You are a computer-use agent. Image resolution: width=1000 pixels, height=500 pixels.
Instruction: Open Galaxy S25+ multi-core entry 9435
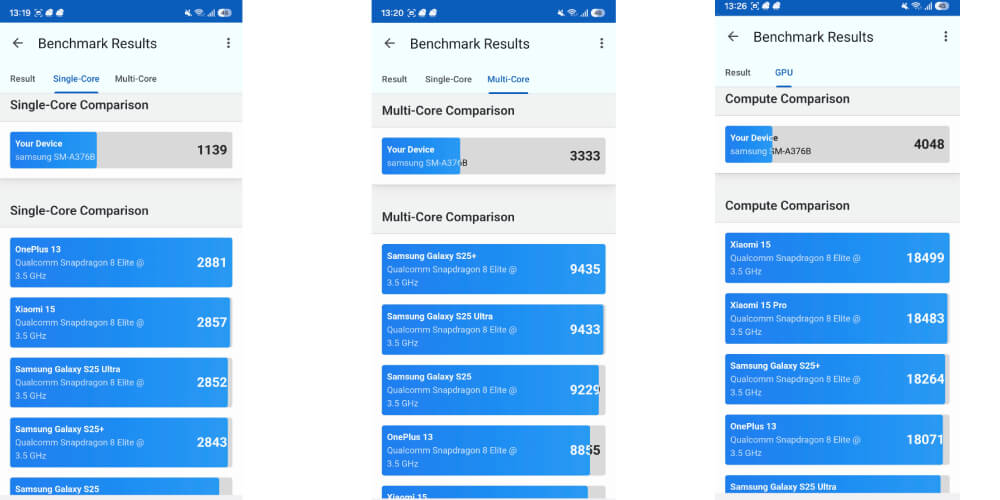point(494,268)
